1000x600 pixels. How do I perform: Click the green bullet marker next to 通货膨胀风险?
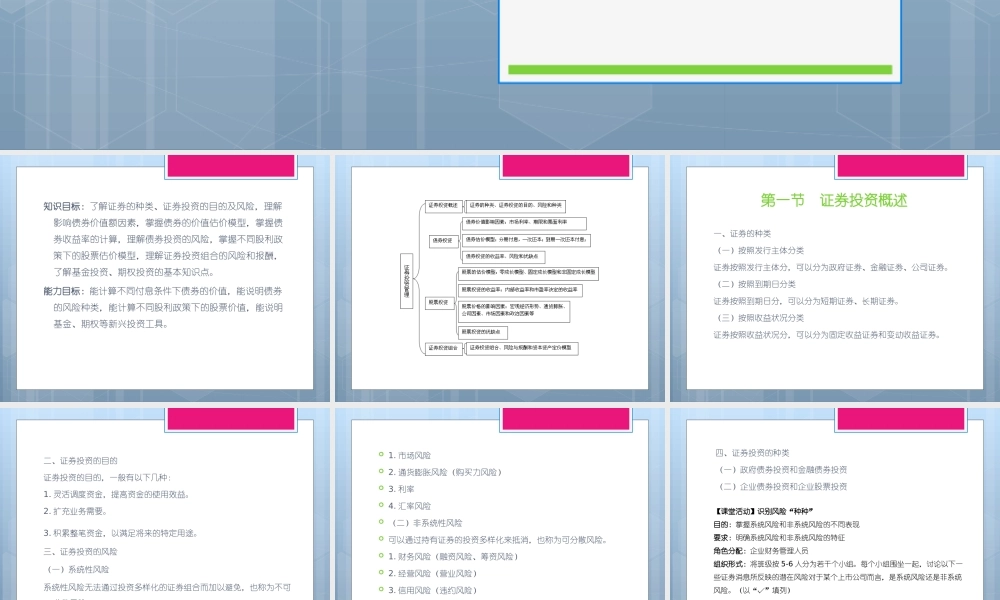(380, 471)
